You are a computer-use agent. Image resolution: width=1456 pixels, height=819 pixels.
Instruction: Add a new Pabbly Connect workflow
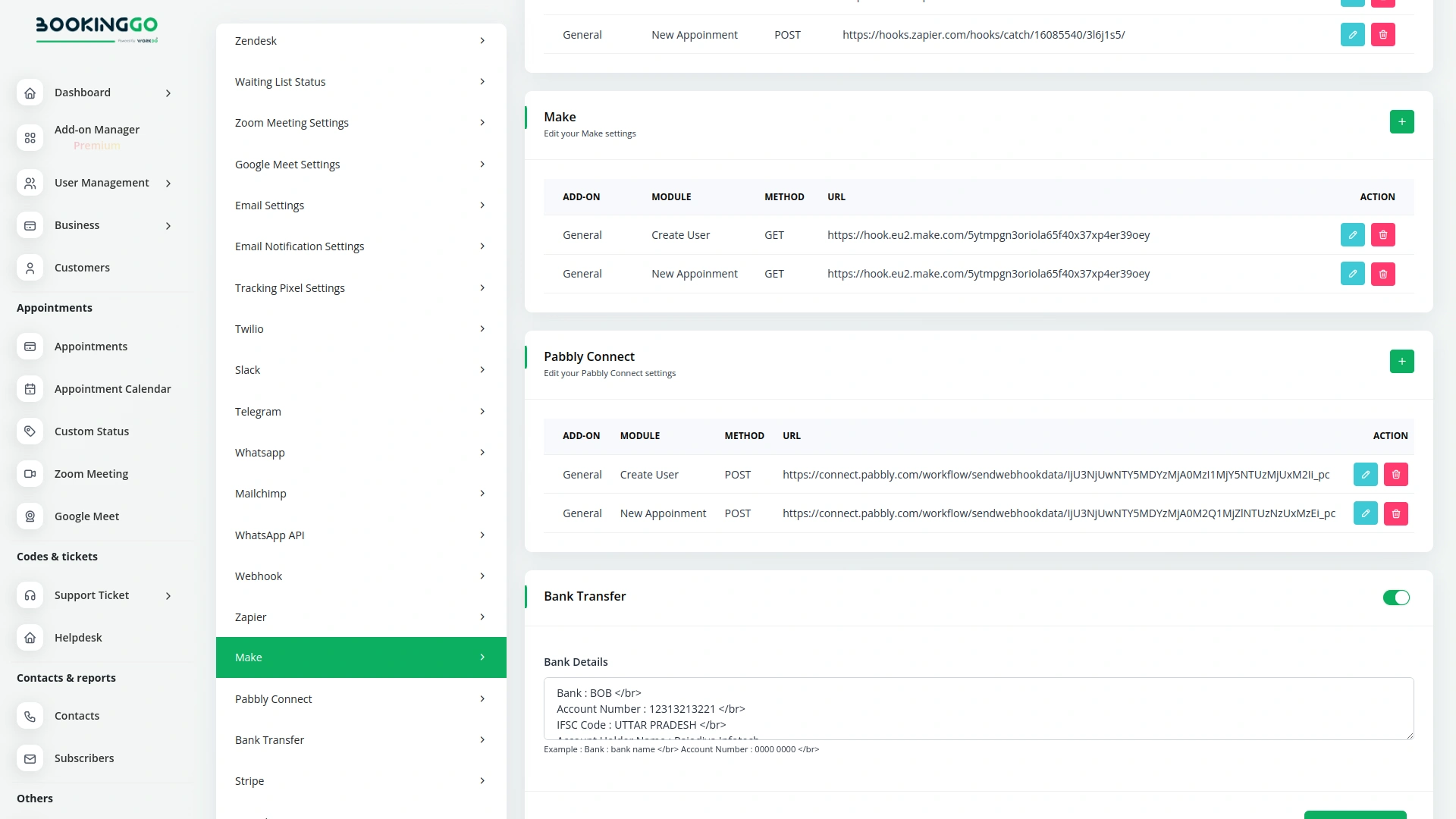pyautogui.click(x=1401, y=361)
